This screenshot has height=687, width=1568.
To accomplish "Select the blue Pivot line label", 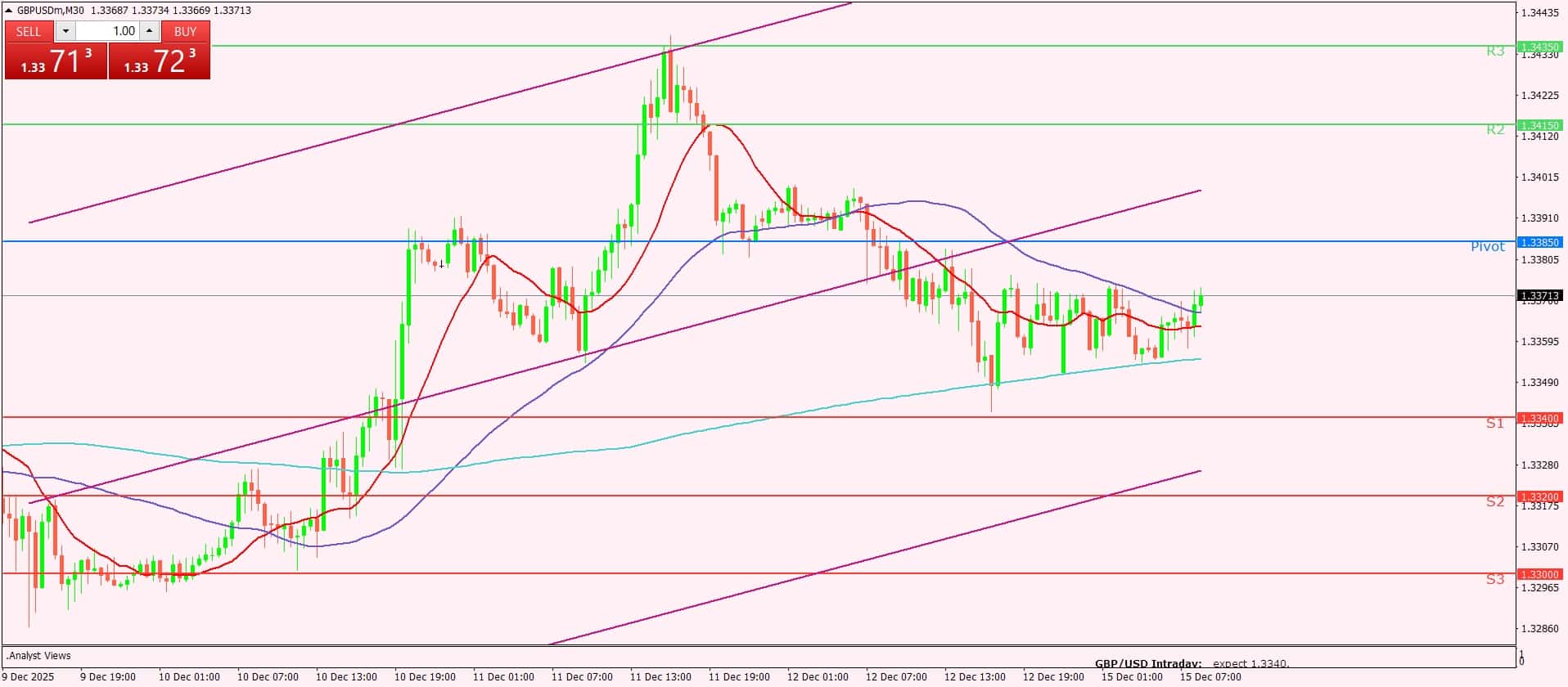I will point(1487,246).
